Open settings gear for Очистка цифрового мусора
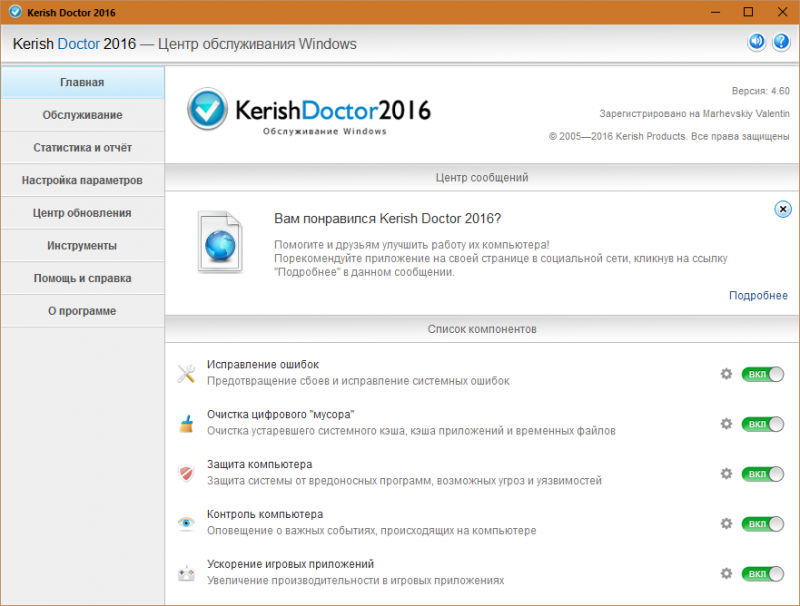Screen dimensions: 800x606 726,424
